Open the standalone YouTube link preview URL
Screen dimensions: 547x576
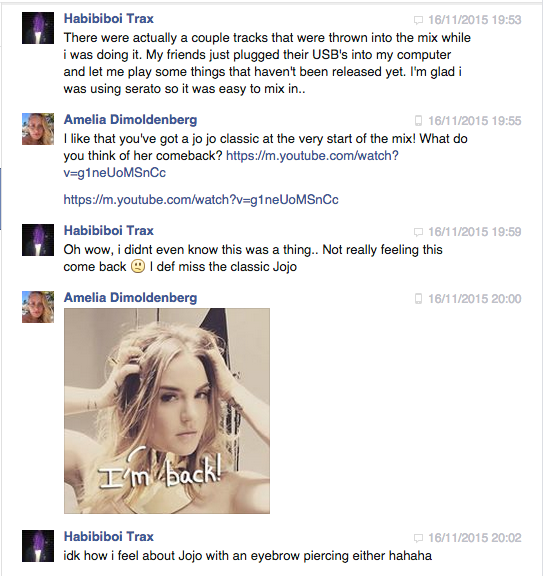pyautogui.click(x=201, y=200)
